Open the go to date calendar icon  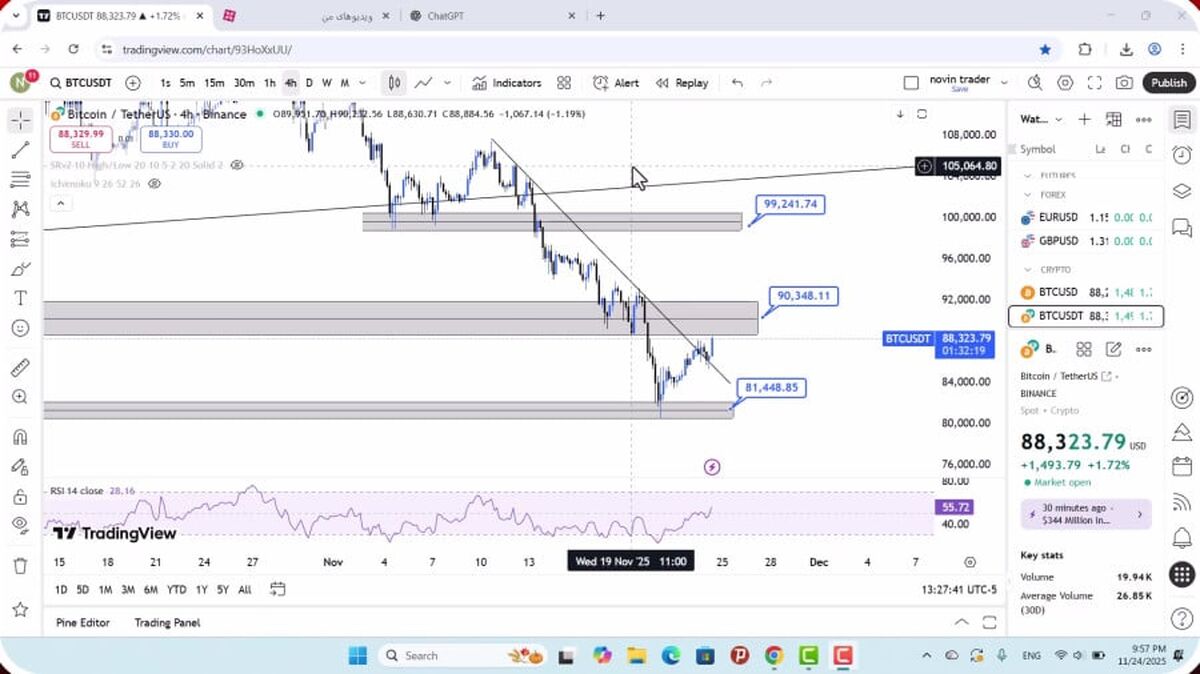(x=278, y=590)
